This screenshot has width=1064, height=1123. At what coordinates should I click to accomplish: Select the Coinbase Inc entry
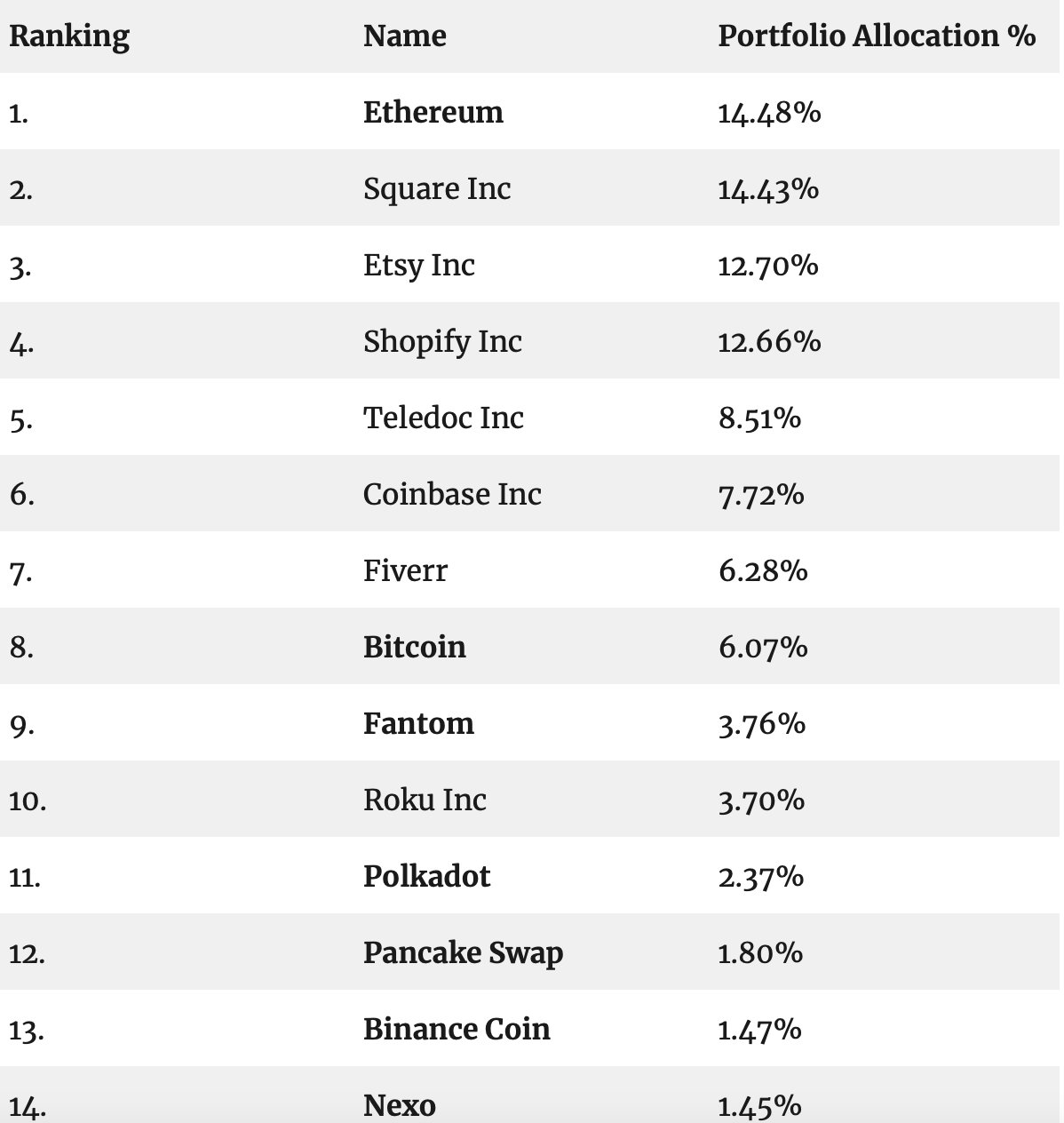pyautogui.click(x=452, y=494)
